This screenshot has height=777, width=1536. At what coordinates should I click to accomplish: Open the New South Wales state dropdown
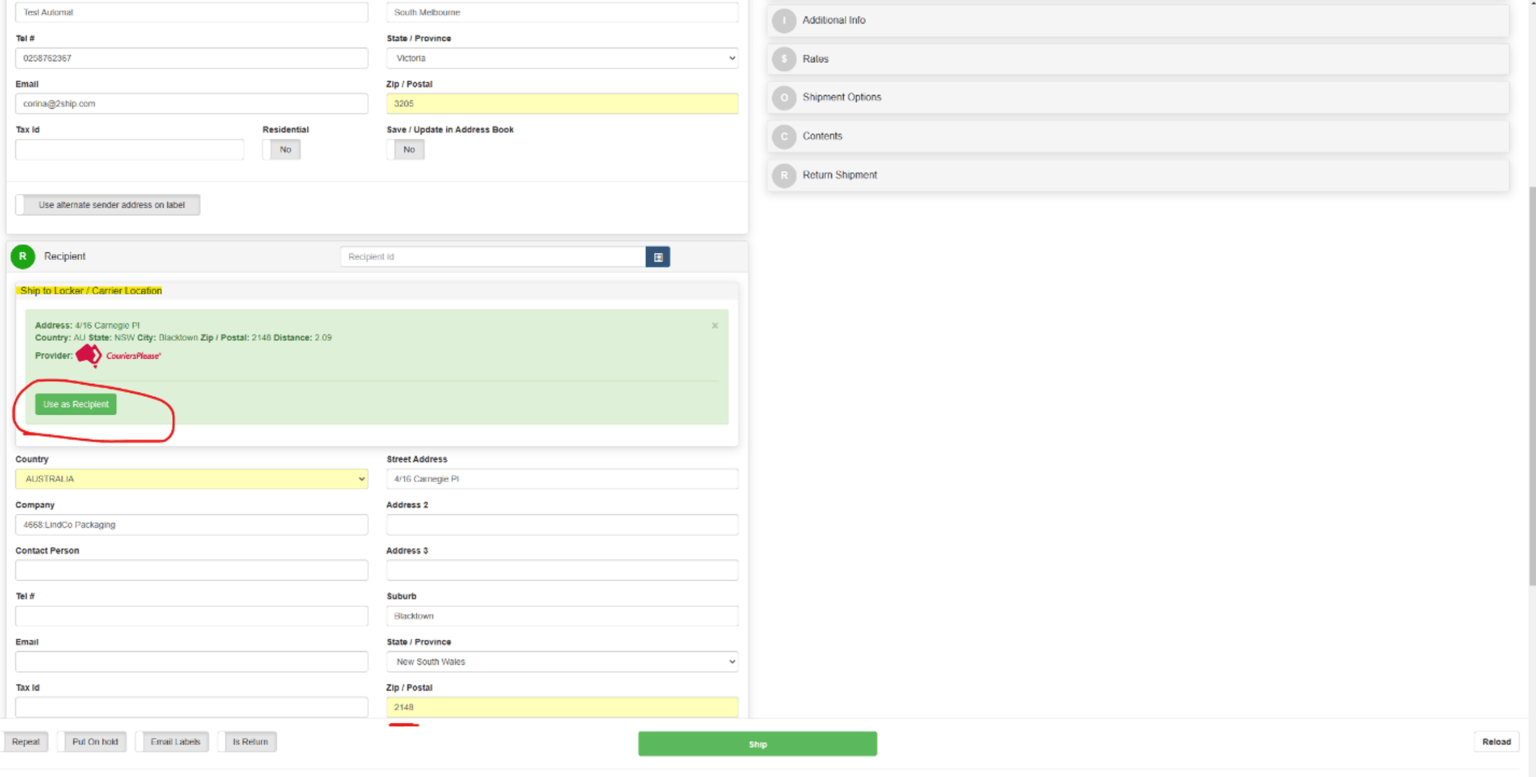point(562,661)
